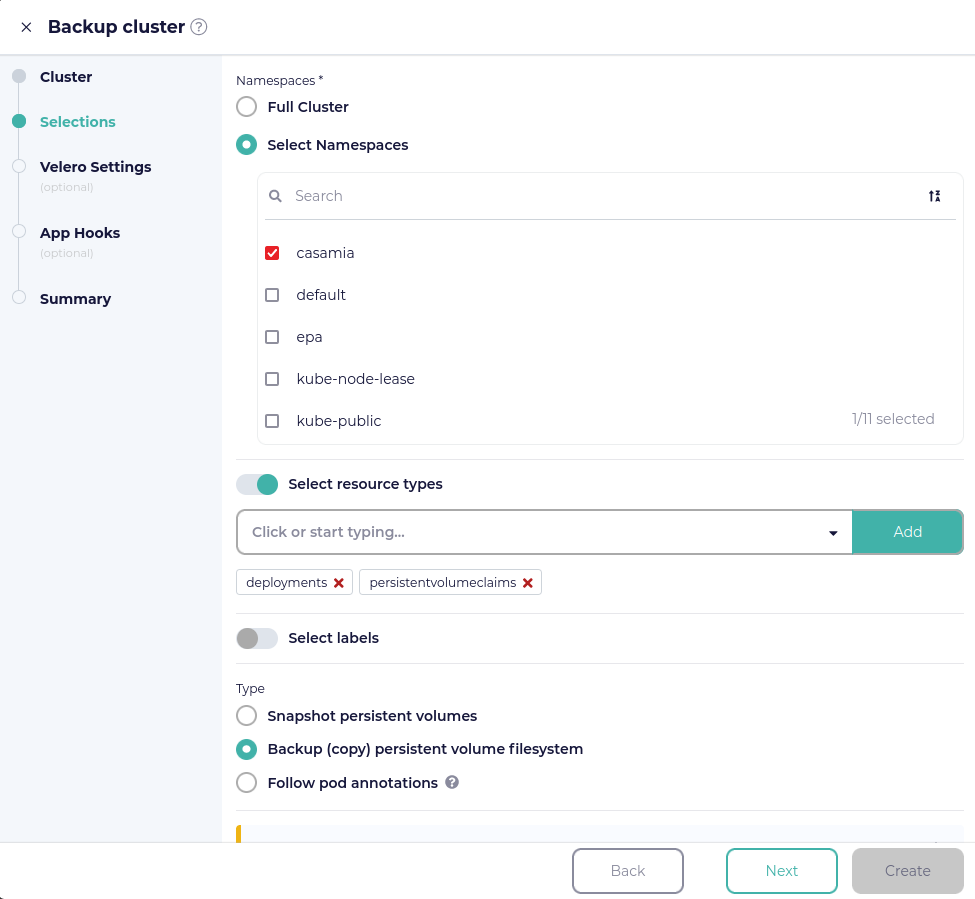
Task: Click the deployments tag label
Action: 286,583
